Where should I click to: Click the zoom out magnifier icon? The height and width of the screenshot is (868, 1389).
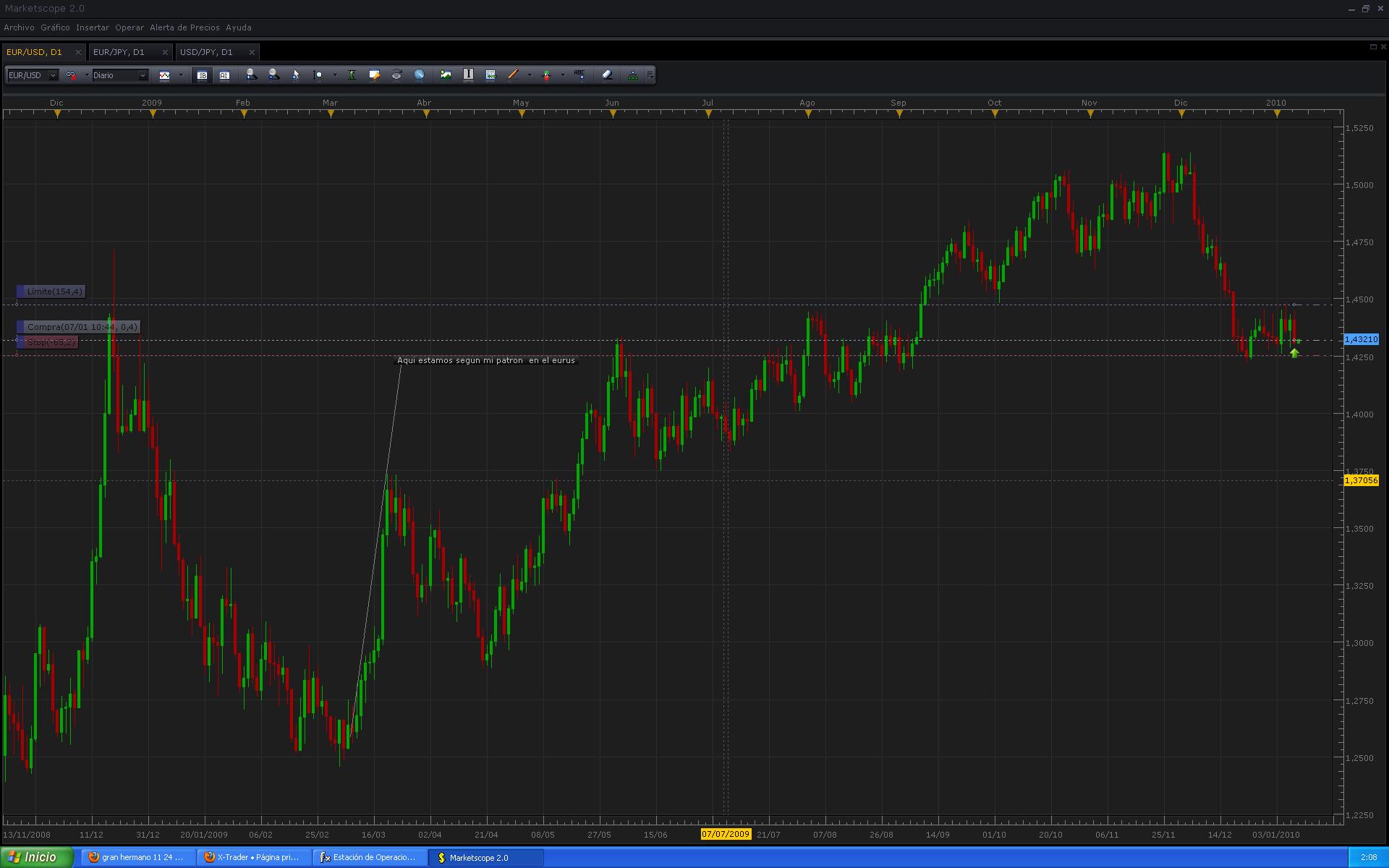(273, 75)
